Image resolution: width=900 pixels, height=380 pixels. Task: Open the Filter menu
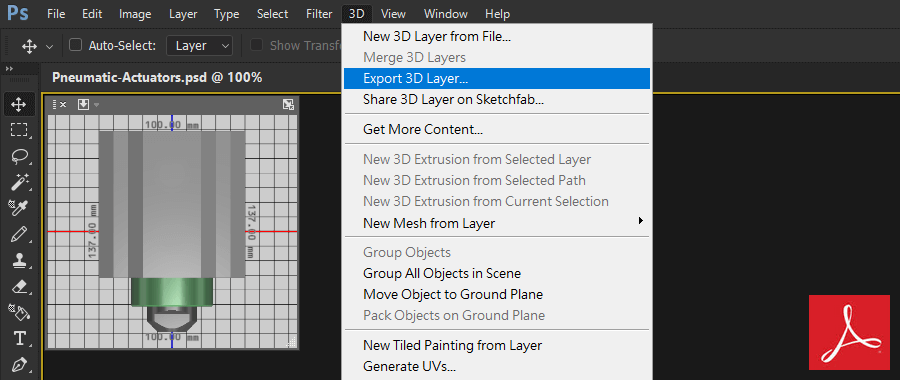(319, 14)
